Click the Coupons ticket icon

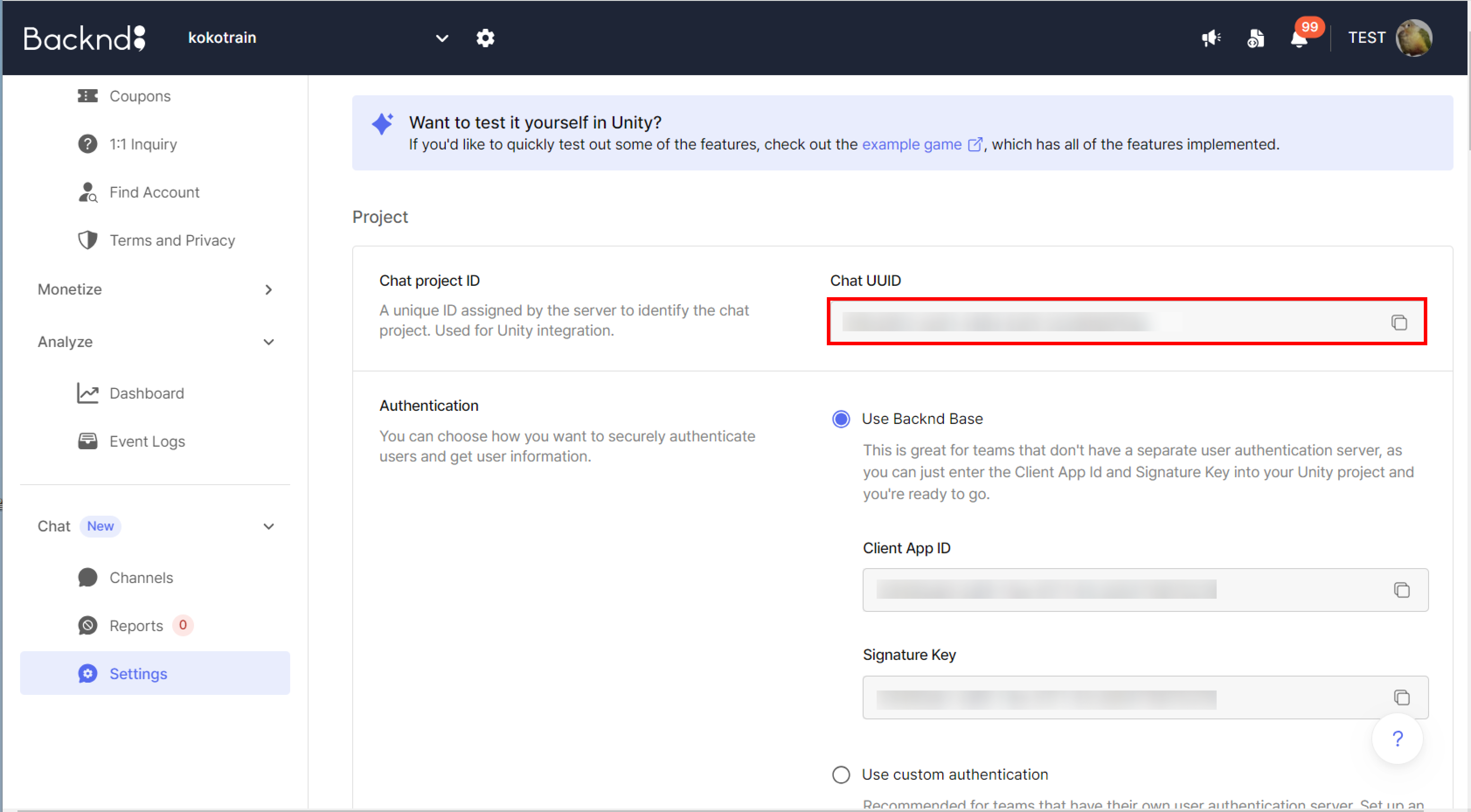(x=87, y=96)
